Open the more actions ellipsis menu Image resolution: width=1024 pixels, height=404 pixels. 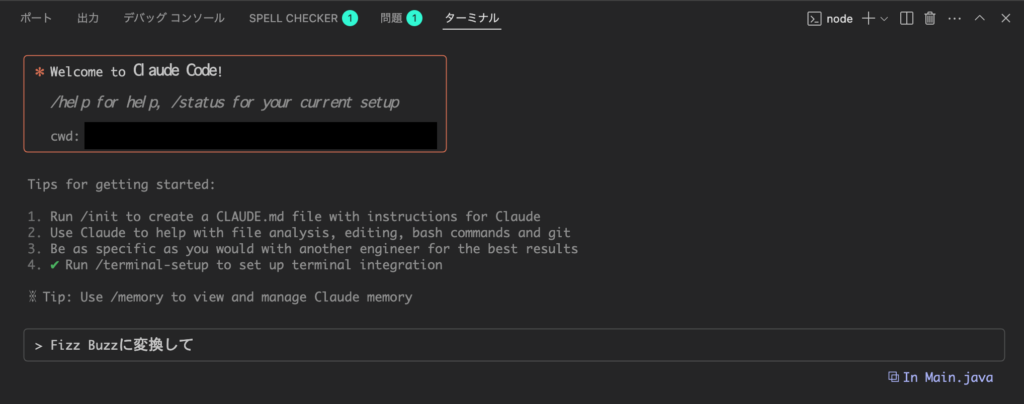coord(955,19)
